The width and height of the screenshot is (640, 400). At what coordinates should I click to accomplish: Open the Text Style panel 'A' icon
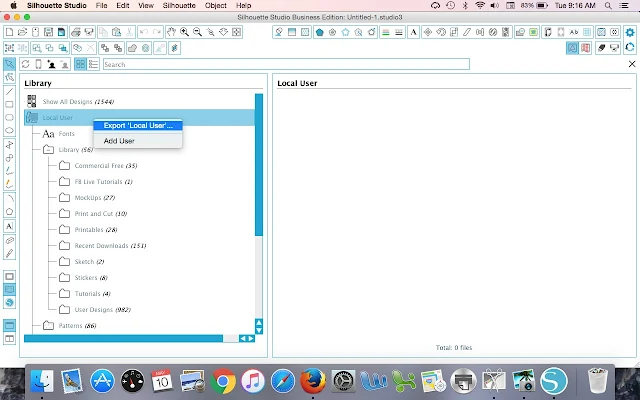pos(413,32)
